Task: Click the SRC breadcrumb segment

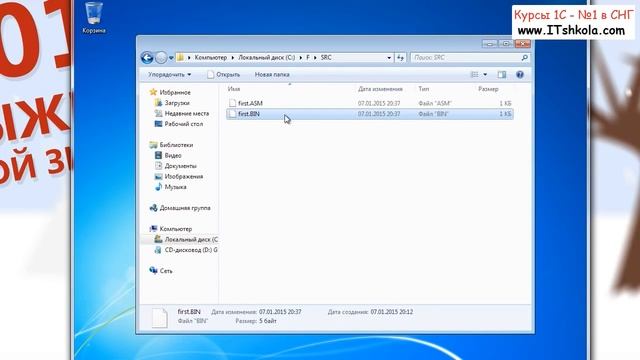Action: click(x=326, y=58)
